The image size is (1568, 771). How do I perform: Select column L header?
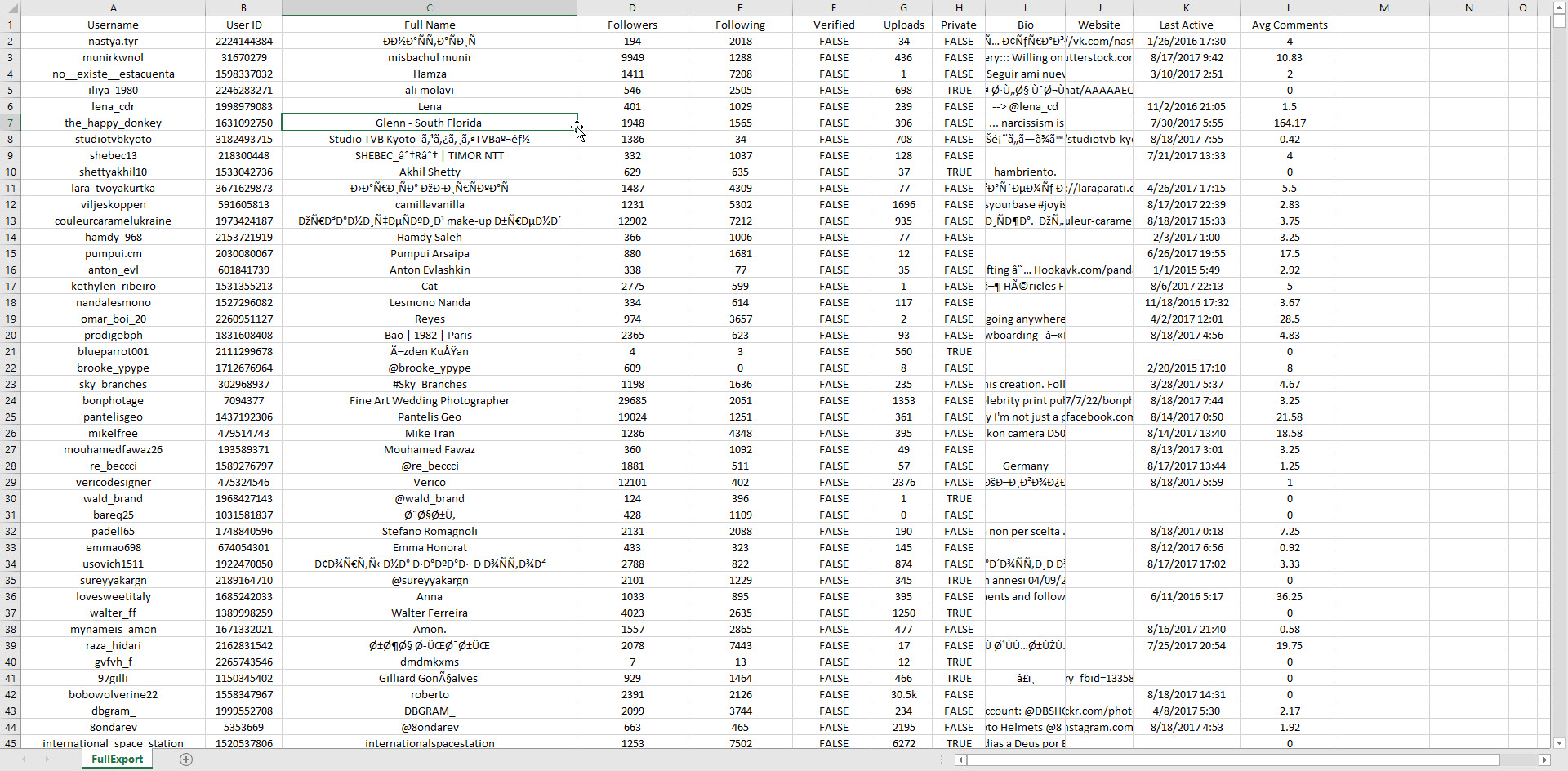[1289, 7]
